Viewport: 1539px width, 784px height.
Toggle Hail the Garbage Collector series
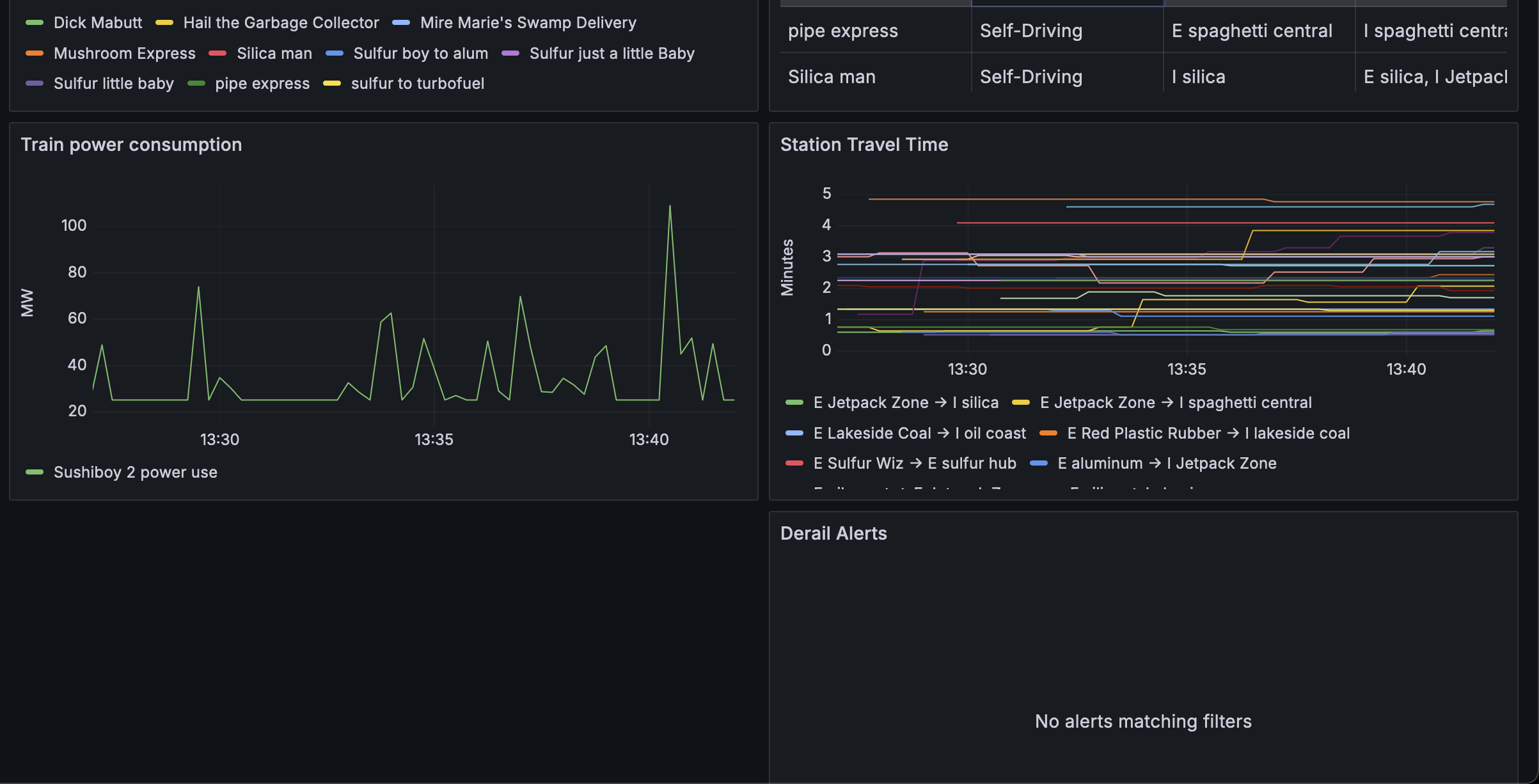click(281, 23)
